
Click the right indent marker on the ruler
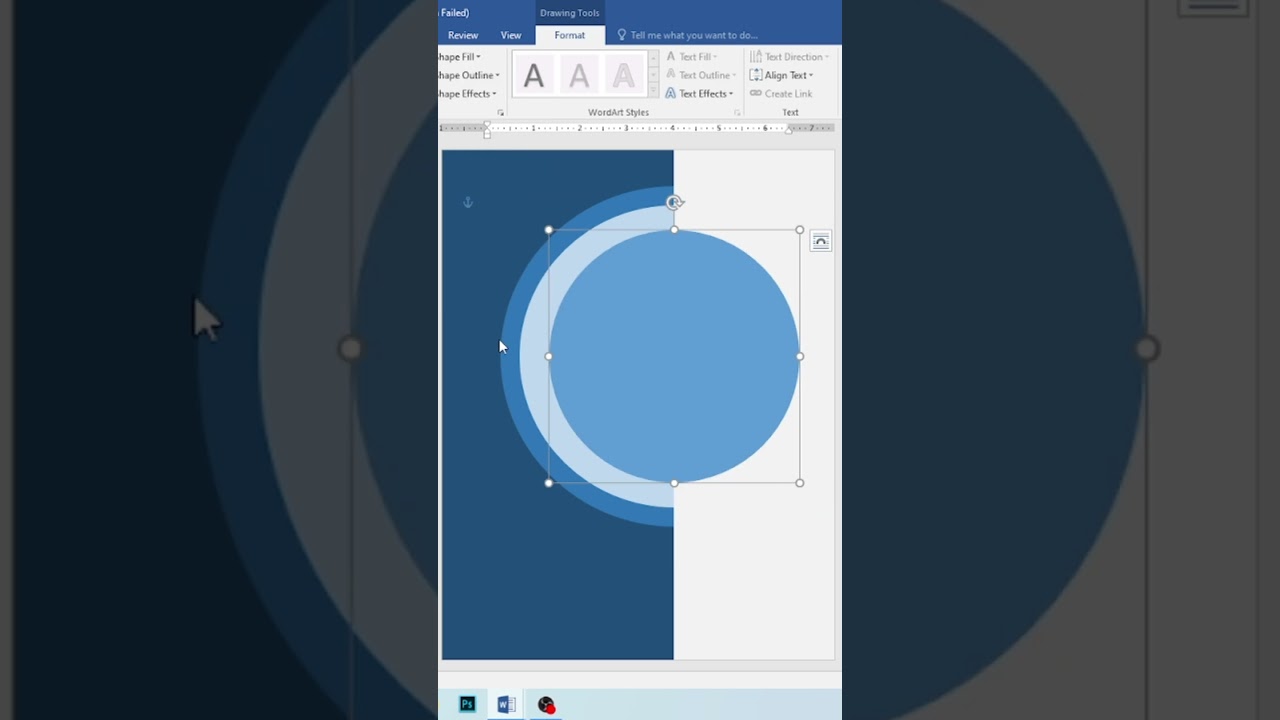pos(789,130)
